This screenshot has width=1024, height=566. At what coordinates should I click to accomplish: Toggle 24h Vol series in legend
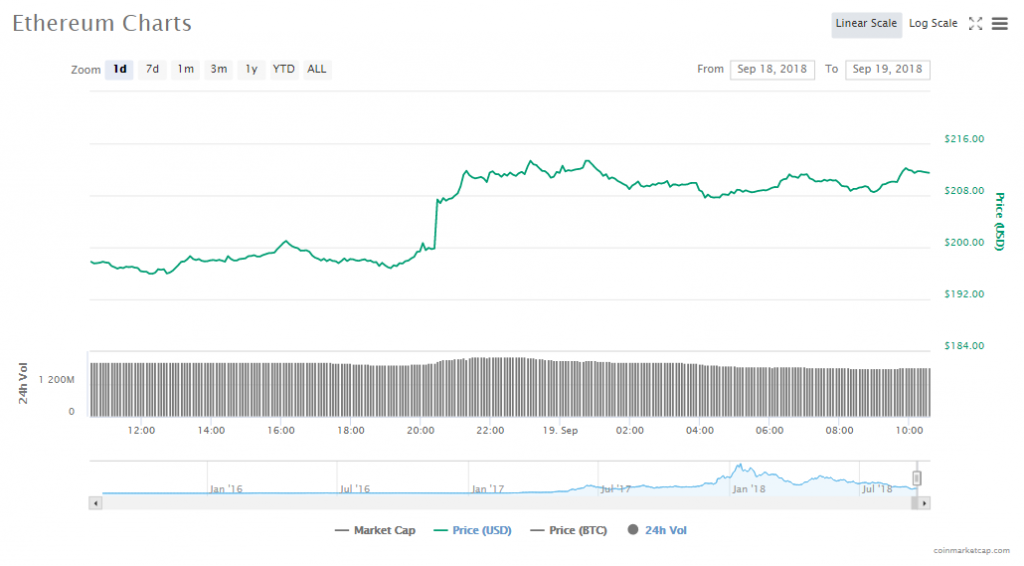(657, 531)
